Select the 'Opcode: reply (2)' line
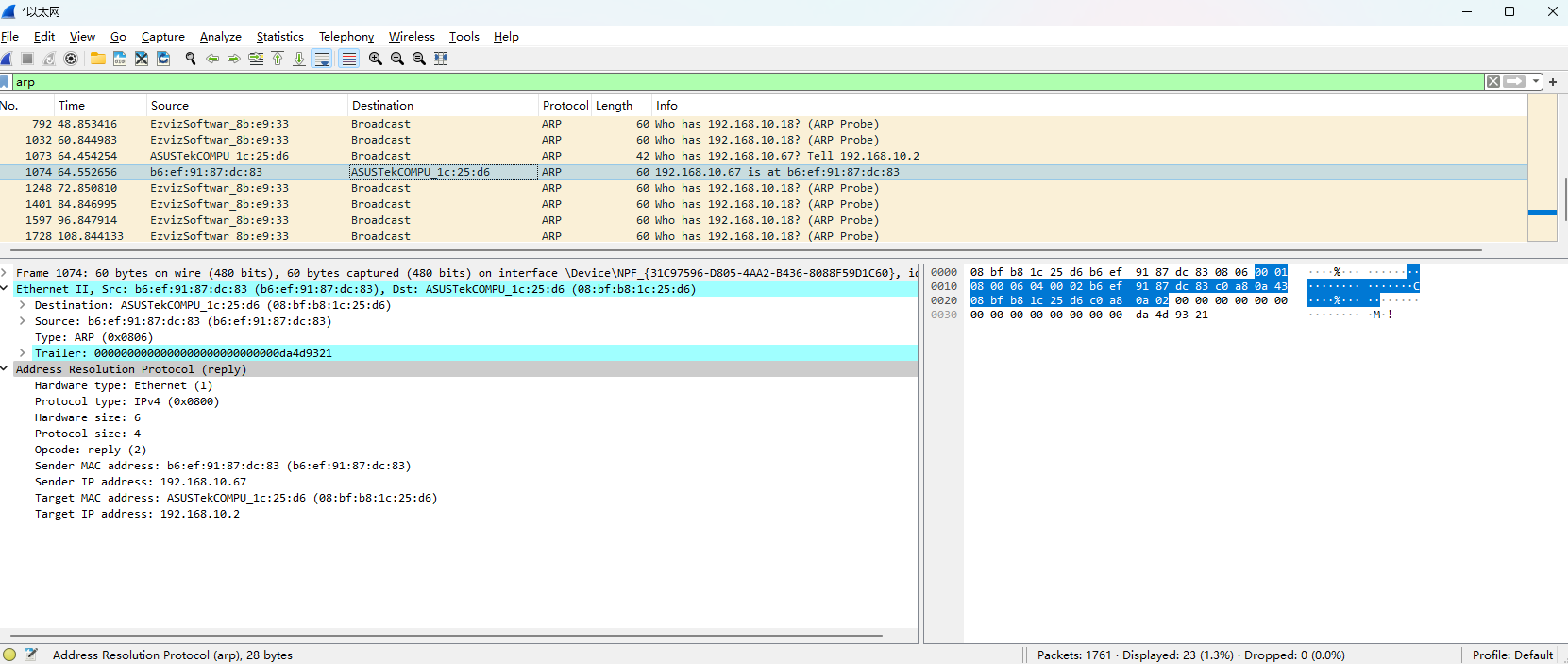This screenshot has width=1568, height=664. (91, 450)
